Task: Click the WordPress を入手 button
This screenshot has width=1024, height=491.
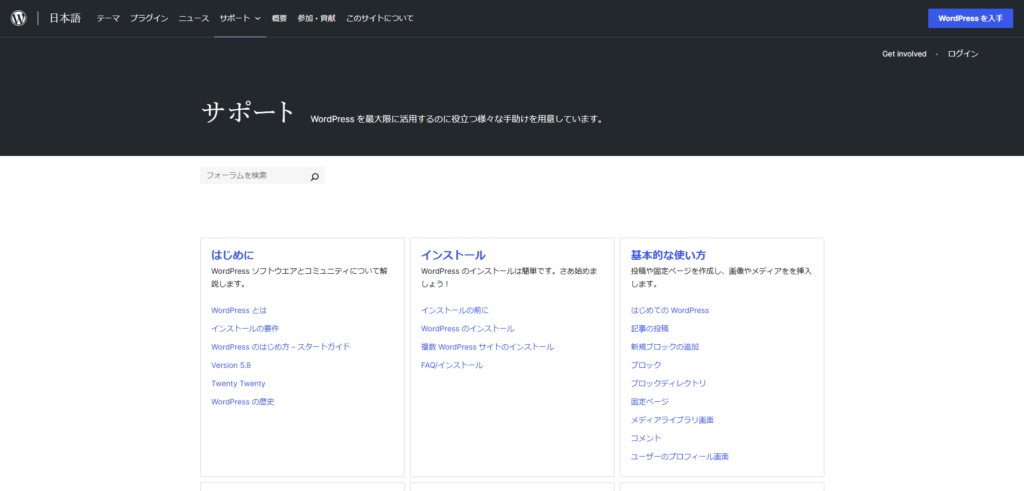Action: click(970, 18)
